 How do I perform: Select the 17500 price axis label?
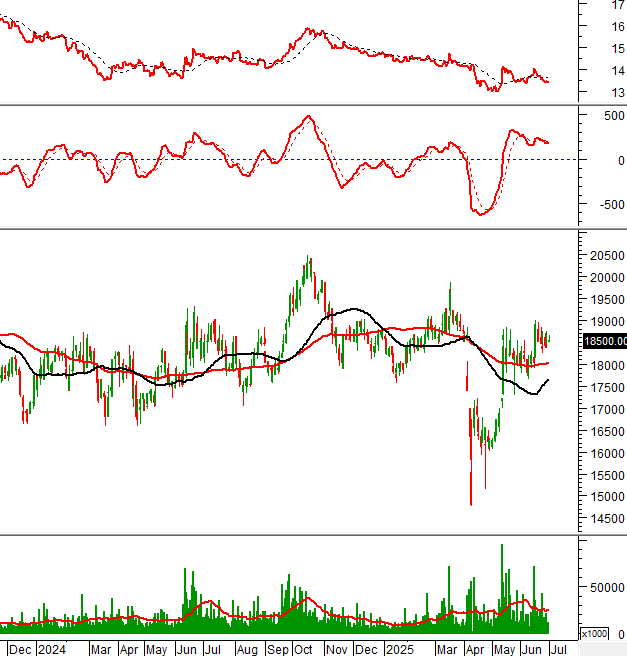click(x=607, y=388)
